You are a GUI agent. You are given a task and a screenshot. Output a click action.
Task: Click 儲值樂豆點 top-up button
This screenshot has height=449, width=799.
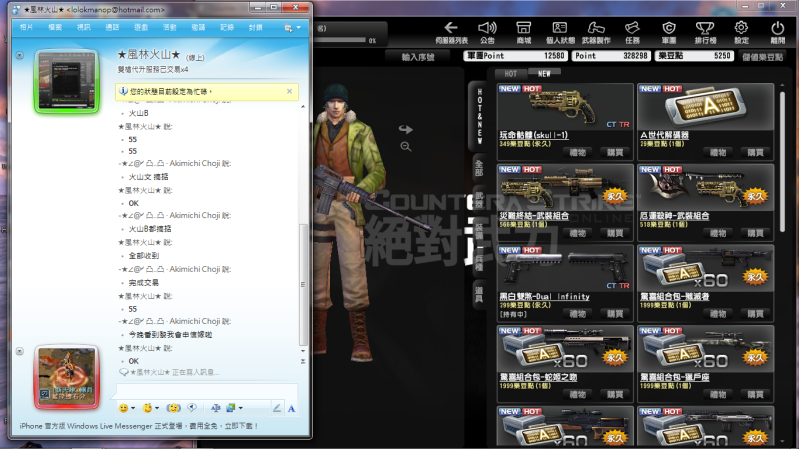(762, 57)
